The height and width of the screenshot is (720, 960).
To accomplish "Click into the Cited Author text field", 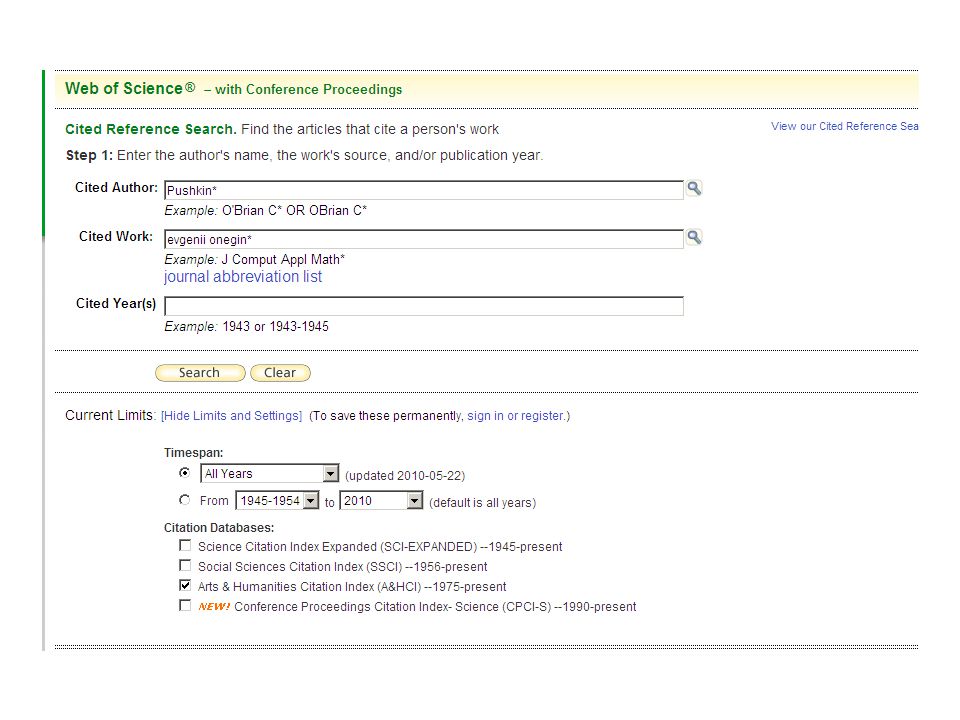I will pos(424,190).
